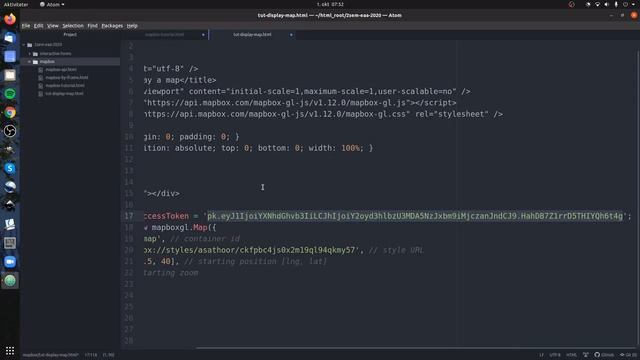Click line number 17 in the gutter
Viewport: 640px width, 360px height.
click(129, 216)
